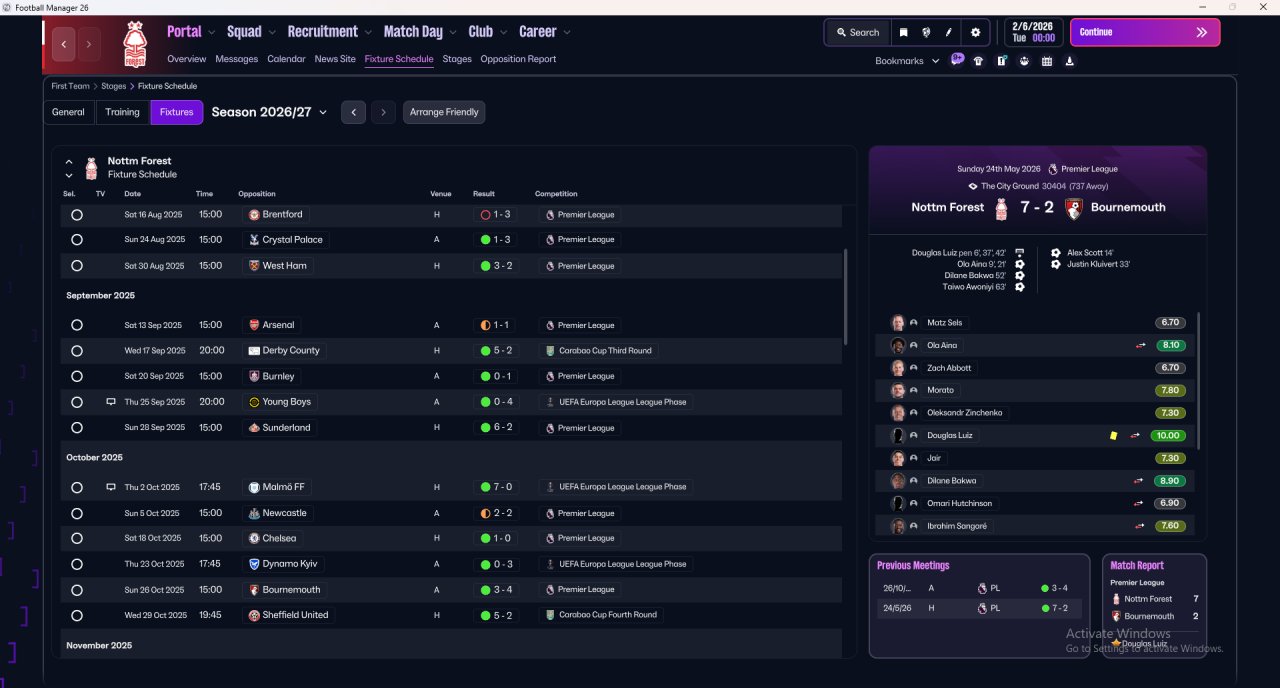This screenshot has width=1280, height=688.
Task: Click Brentford club badge in fixtures list
Action: coord(254,214)
